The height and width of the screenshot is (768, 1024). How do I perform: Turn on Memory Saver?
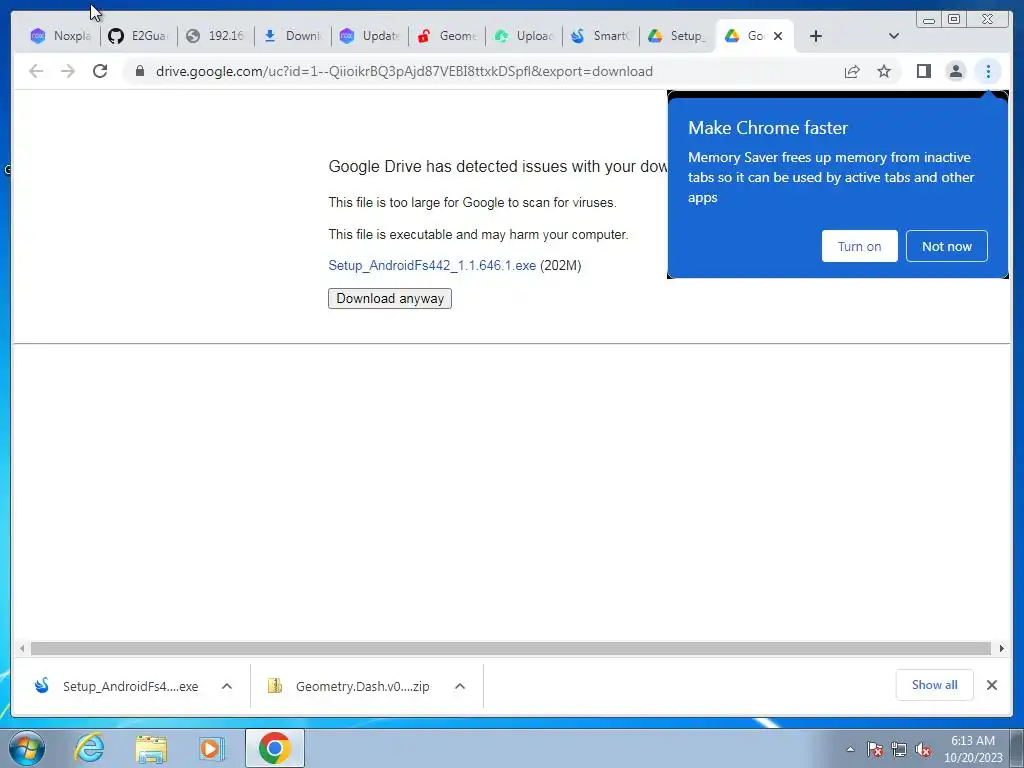[x=859, y=246]
